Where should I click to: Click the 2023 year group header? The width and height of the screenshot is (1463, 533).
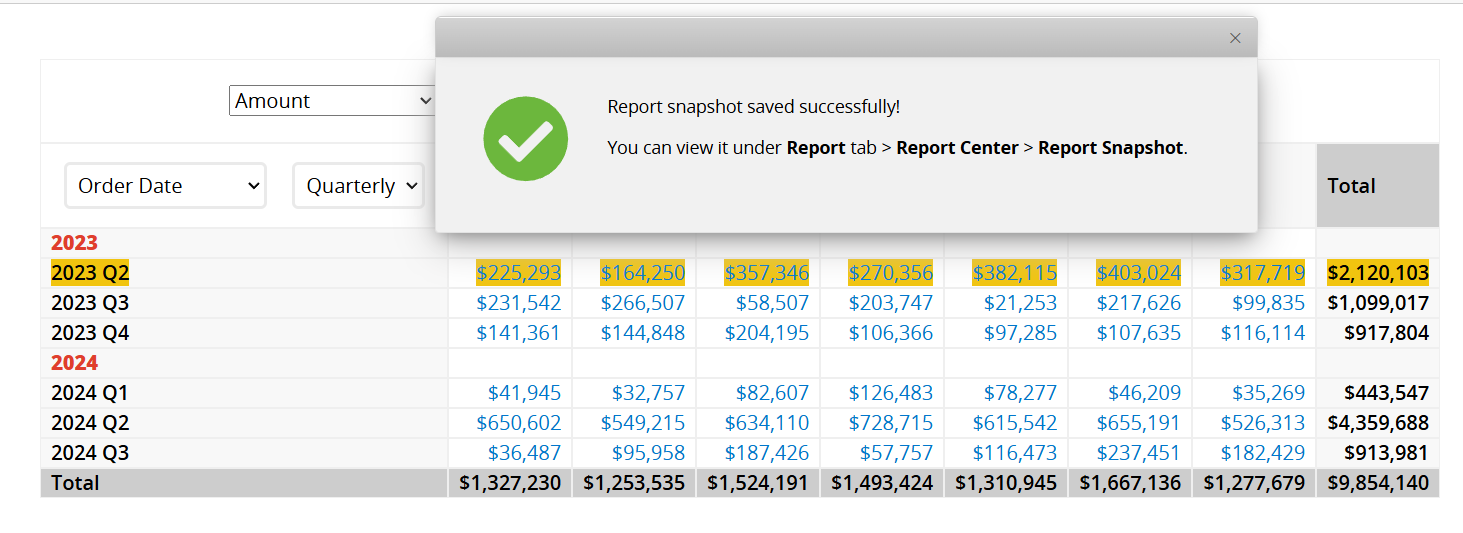click(75, 243)
